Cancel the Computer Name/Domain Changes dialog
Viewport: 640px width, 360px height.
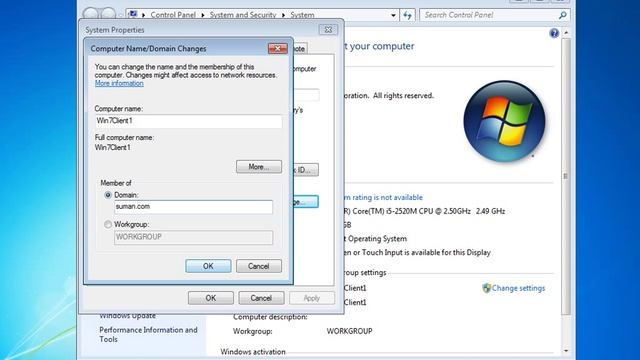[259, 266]
